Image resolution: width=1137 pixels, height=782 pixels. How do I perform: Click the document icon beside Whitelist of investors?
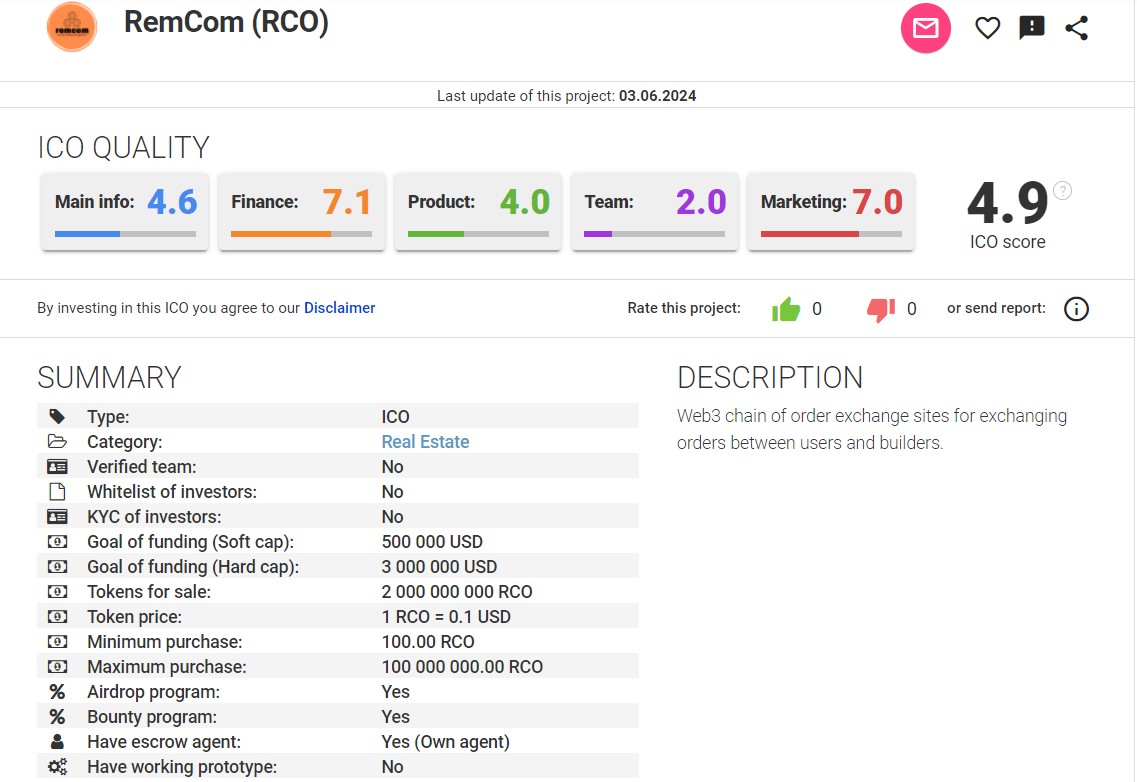(57, 492)
